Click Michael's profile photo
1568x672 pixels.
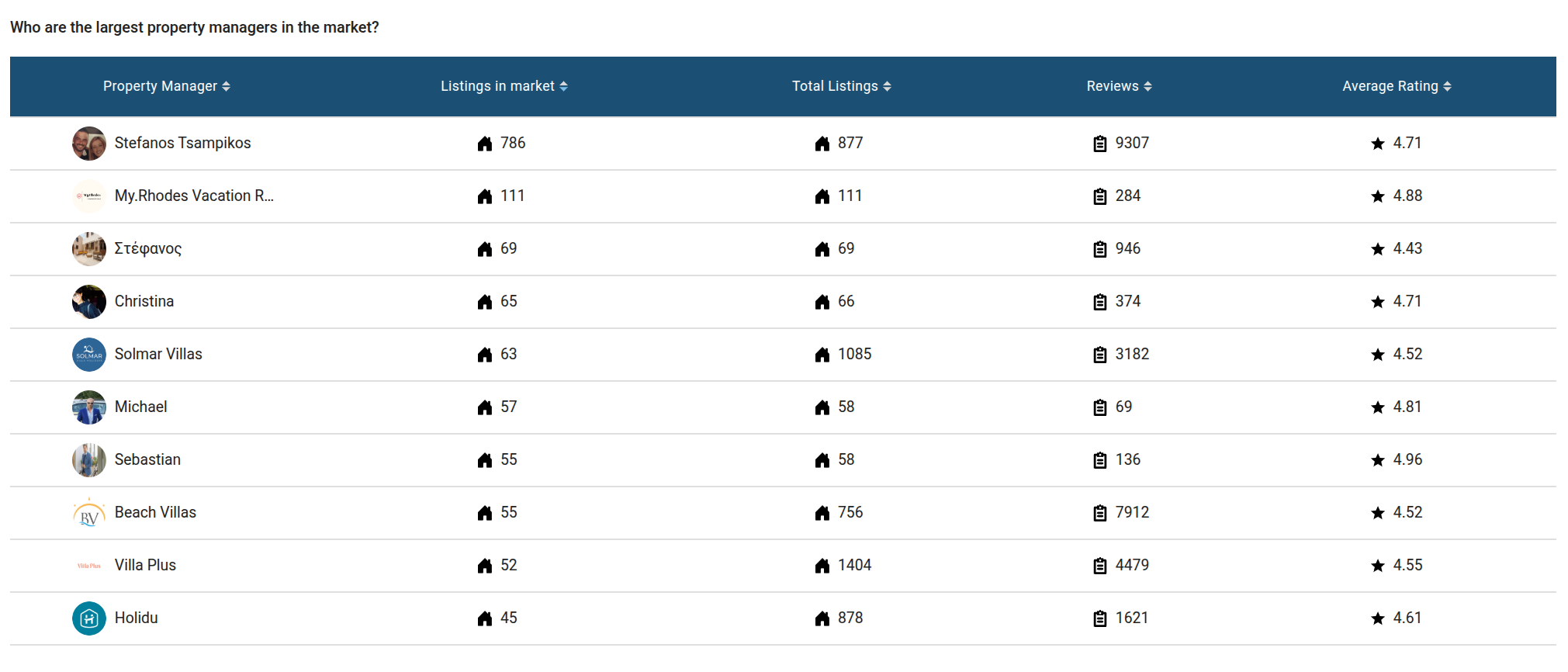coord(89,407)
